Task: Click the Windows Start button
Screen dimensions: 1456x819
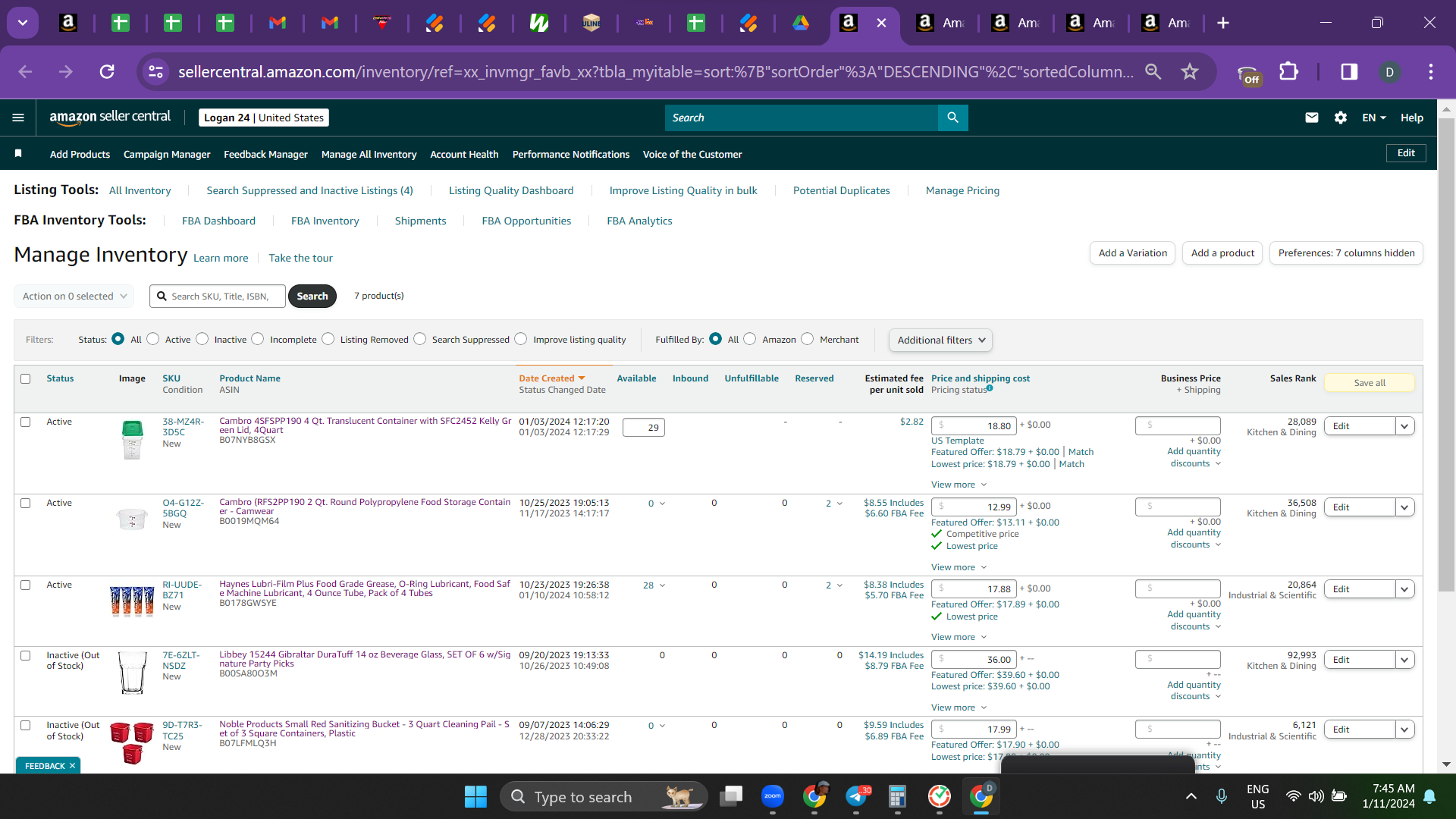Action: pos(475,796)
